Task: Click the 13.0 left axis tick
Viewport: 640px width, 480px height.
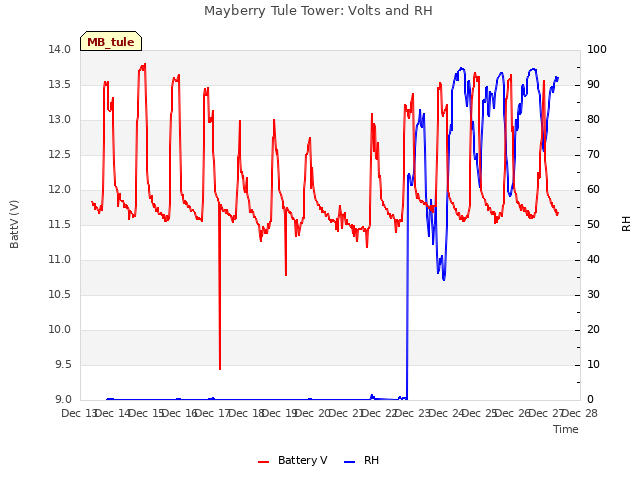Action: 60,120
